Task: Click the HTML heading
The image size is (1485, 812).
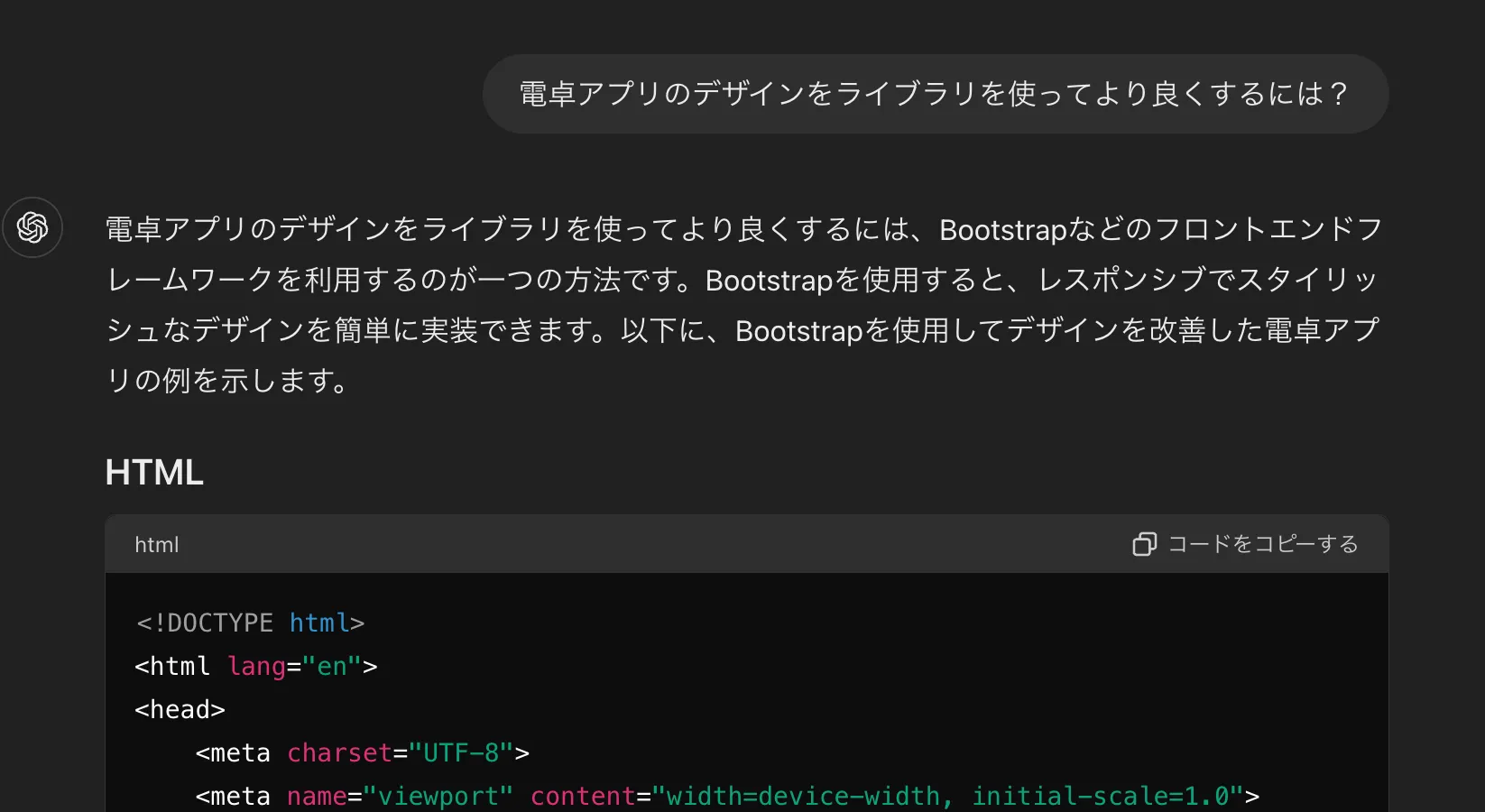Action: coord(154,473)
